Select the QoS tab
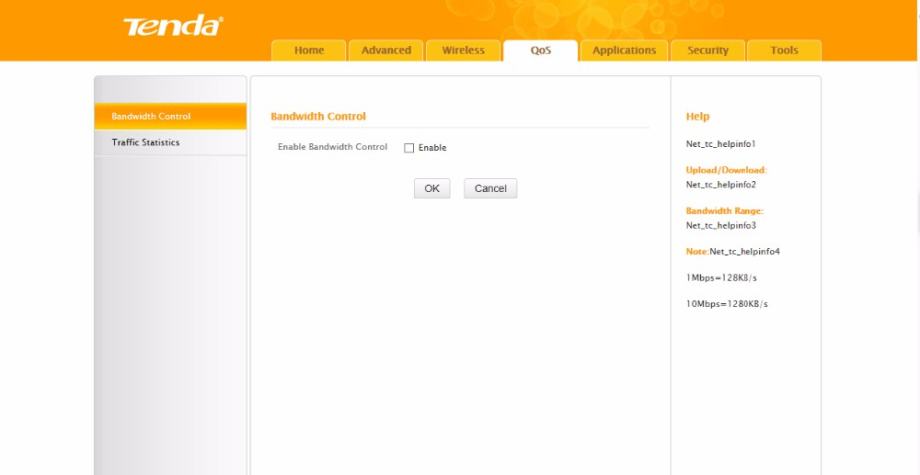 click(540, 51)
